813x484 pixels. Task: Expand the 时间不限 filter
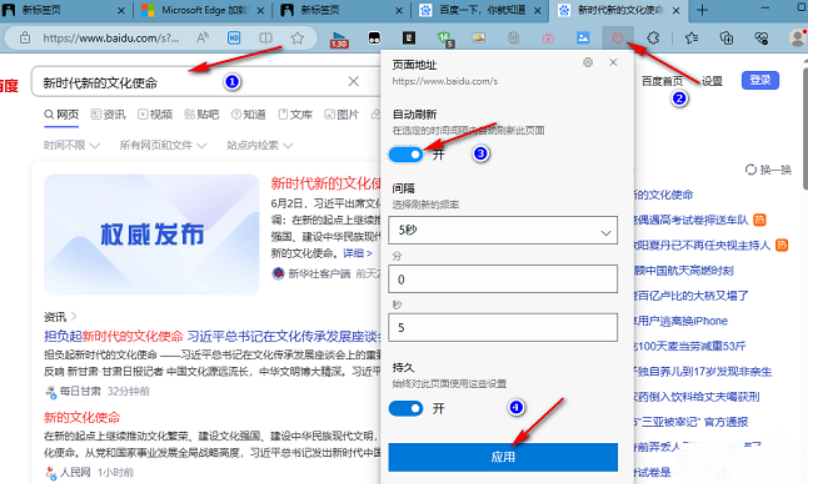point(72,145)
